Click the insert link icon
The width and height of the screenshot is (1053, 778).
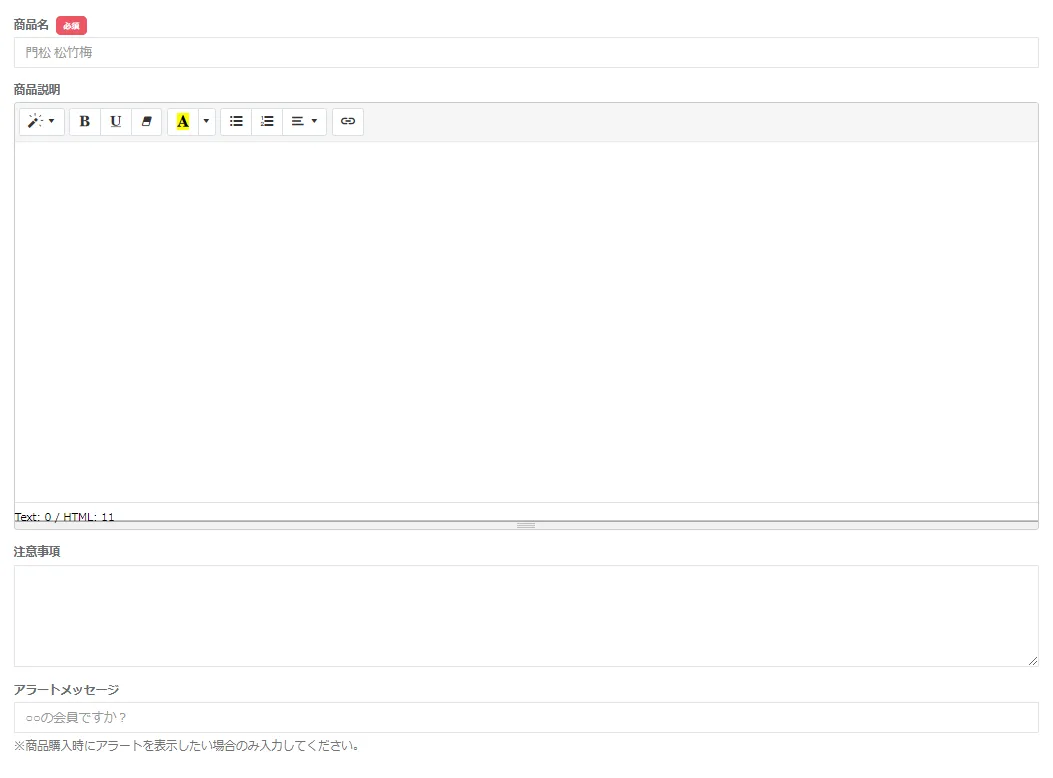pyautogui.click(x=348, y=121)
